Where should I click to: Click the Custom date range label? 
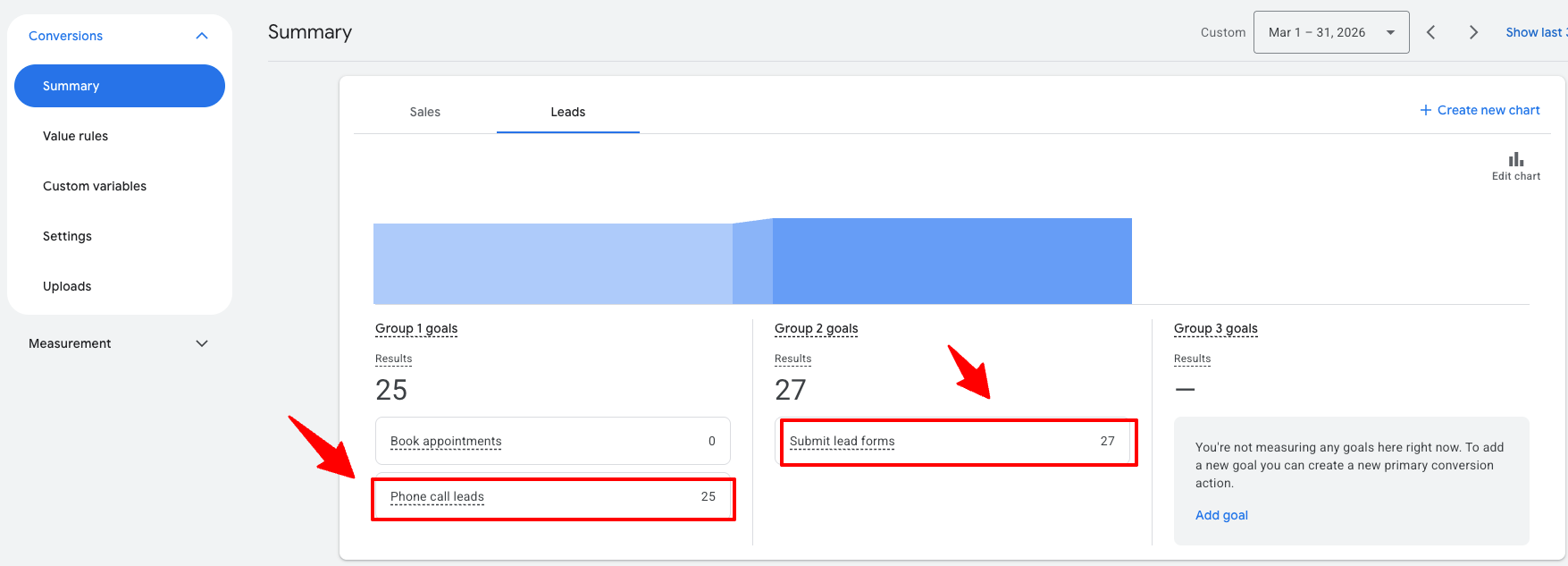[1223, 32]
